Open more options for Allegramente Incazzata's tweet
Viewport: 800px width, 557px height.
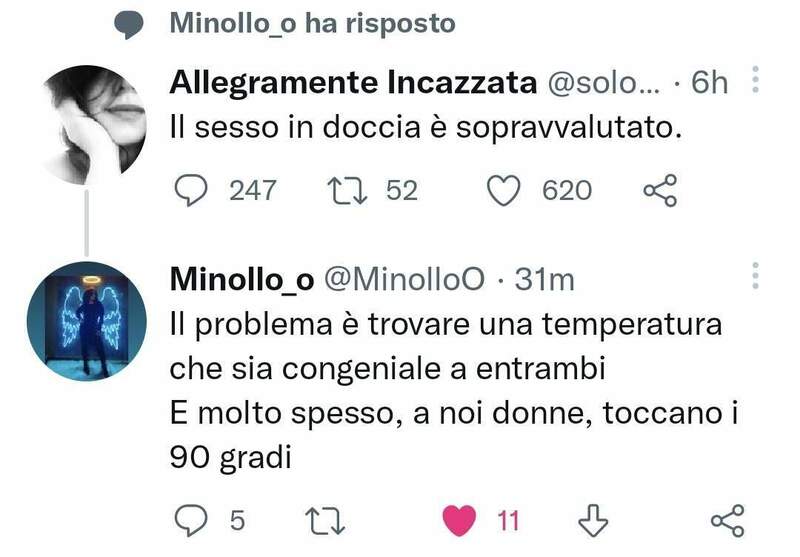tap(755, 82)
